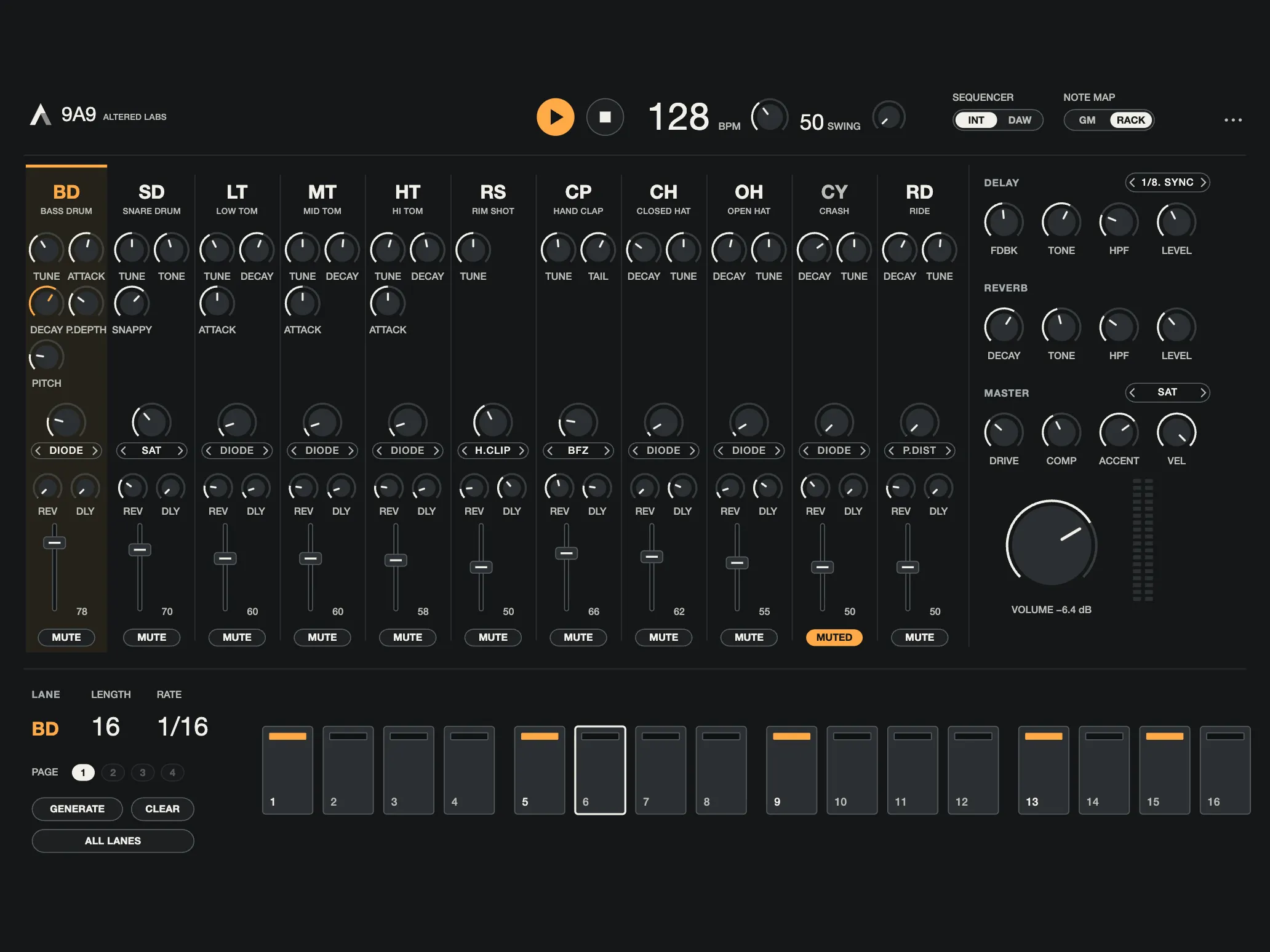Select the OH Open Hat lane header
Image resolution: width=1270 pixels, height=952 pixels.
tap(748, 199)
